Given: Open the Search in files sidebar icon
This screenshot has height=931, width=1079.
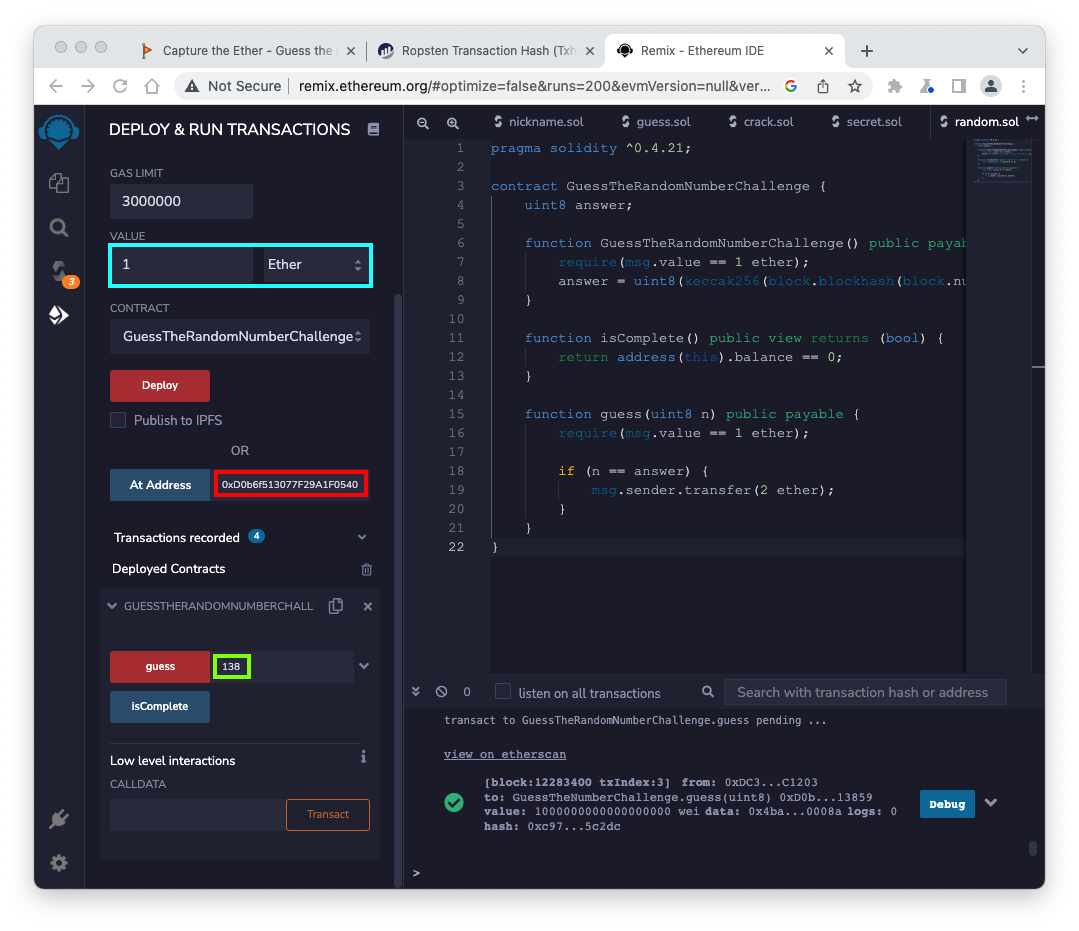Looking at the screenshot, I should pyautogui.click(x=59, y=228).
